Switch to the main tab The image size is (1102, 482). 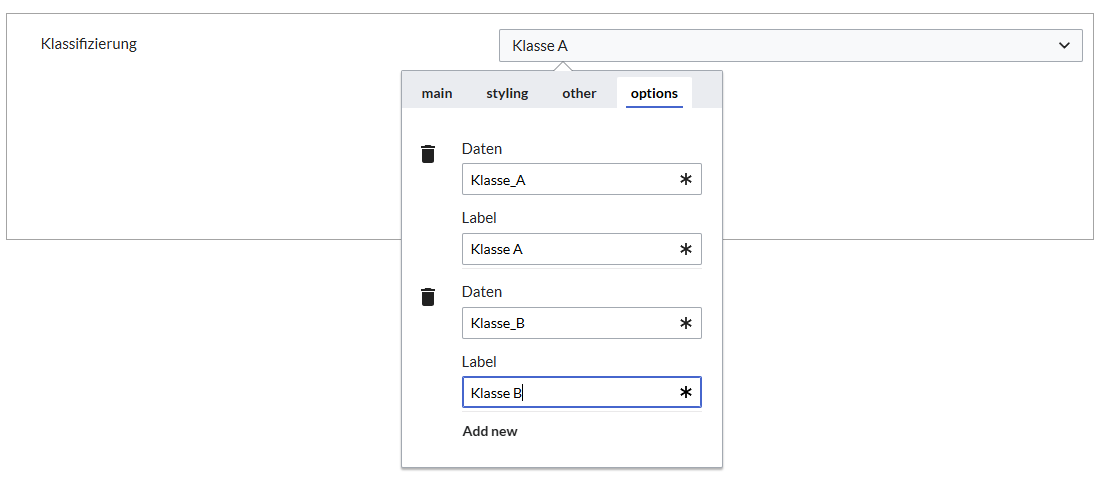click(437, 93)
